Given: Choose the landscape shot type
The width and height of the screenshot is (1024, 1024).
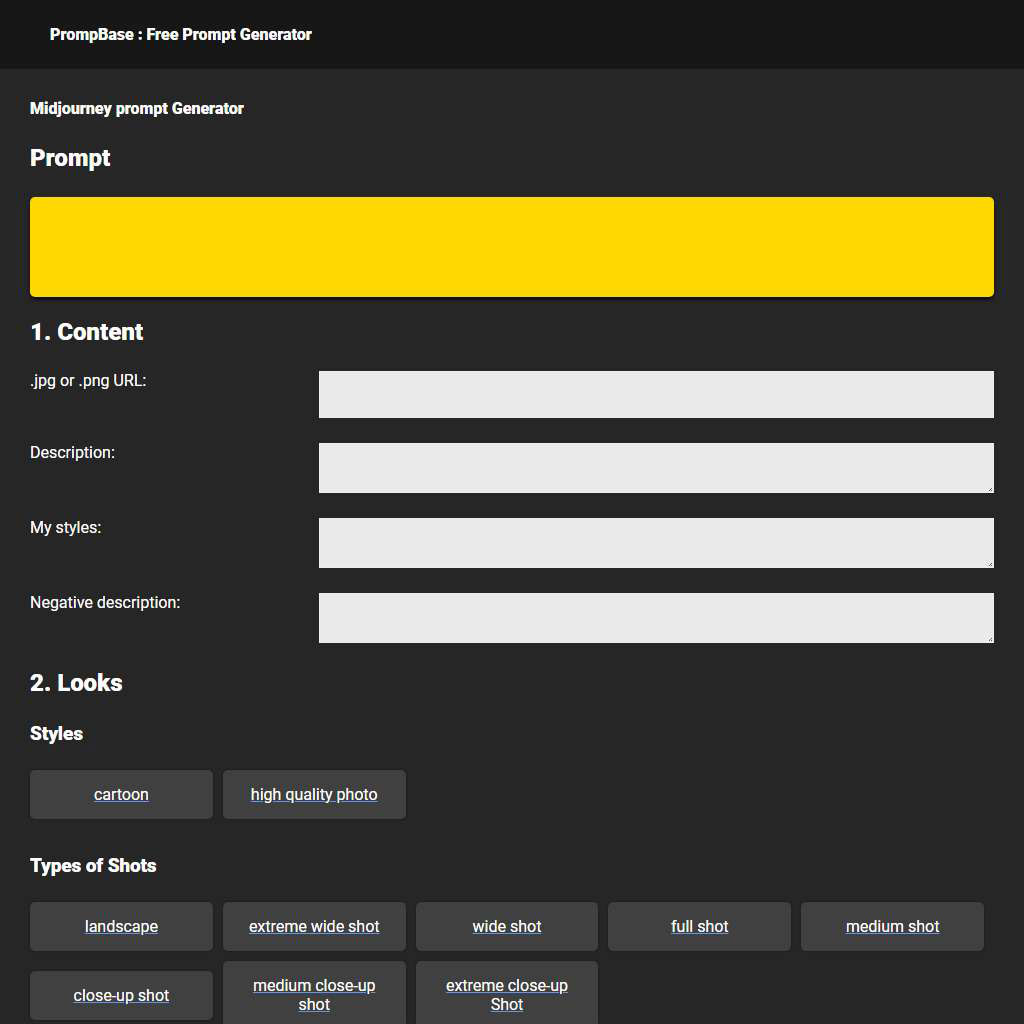Looking at the screenshot, I should [121, 926].
